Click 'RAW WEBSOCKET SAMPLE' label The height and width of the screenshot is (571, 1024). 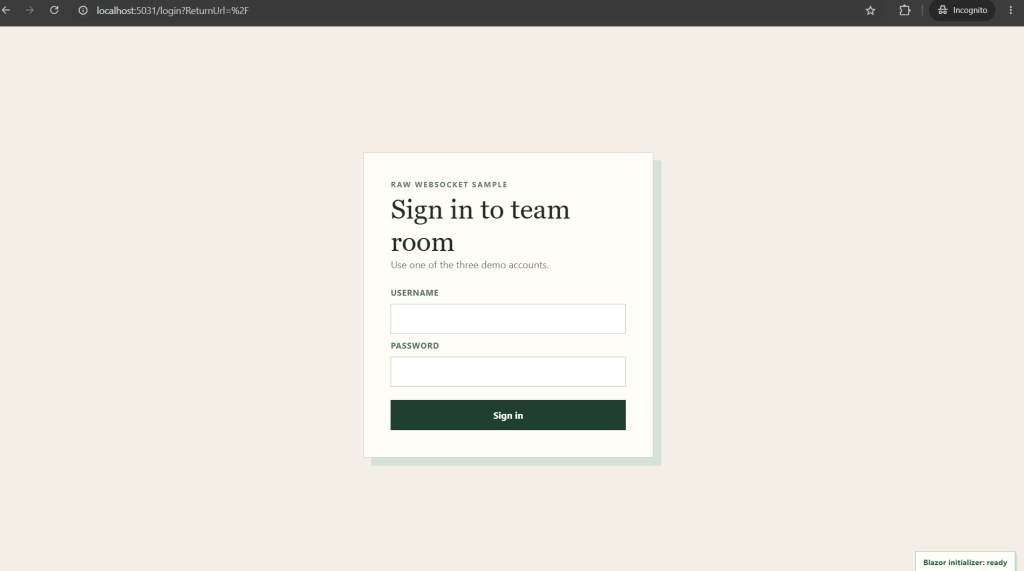449,185
